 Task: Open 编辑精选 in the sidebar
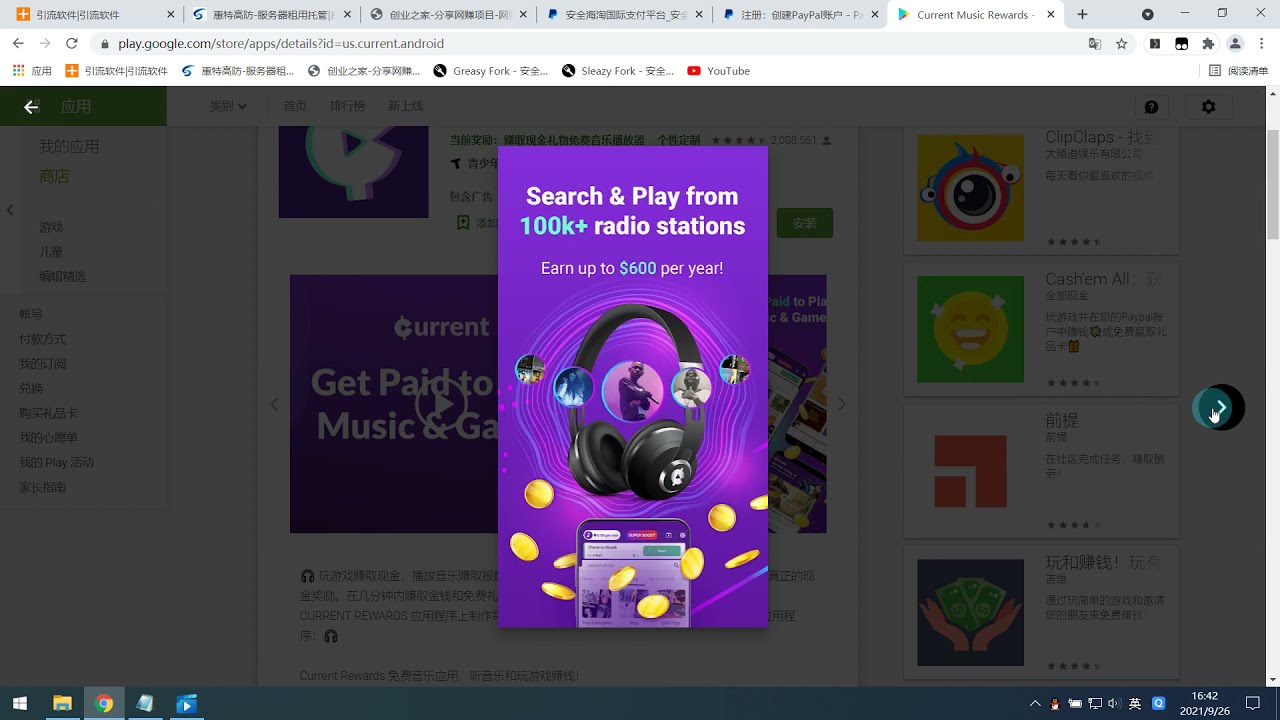click(63, 276)
